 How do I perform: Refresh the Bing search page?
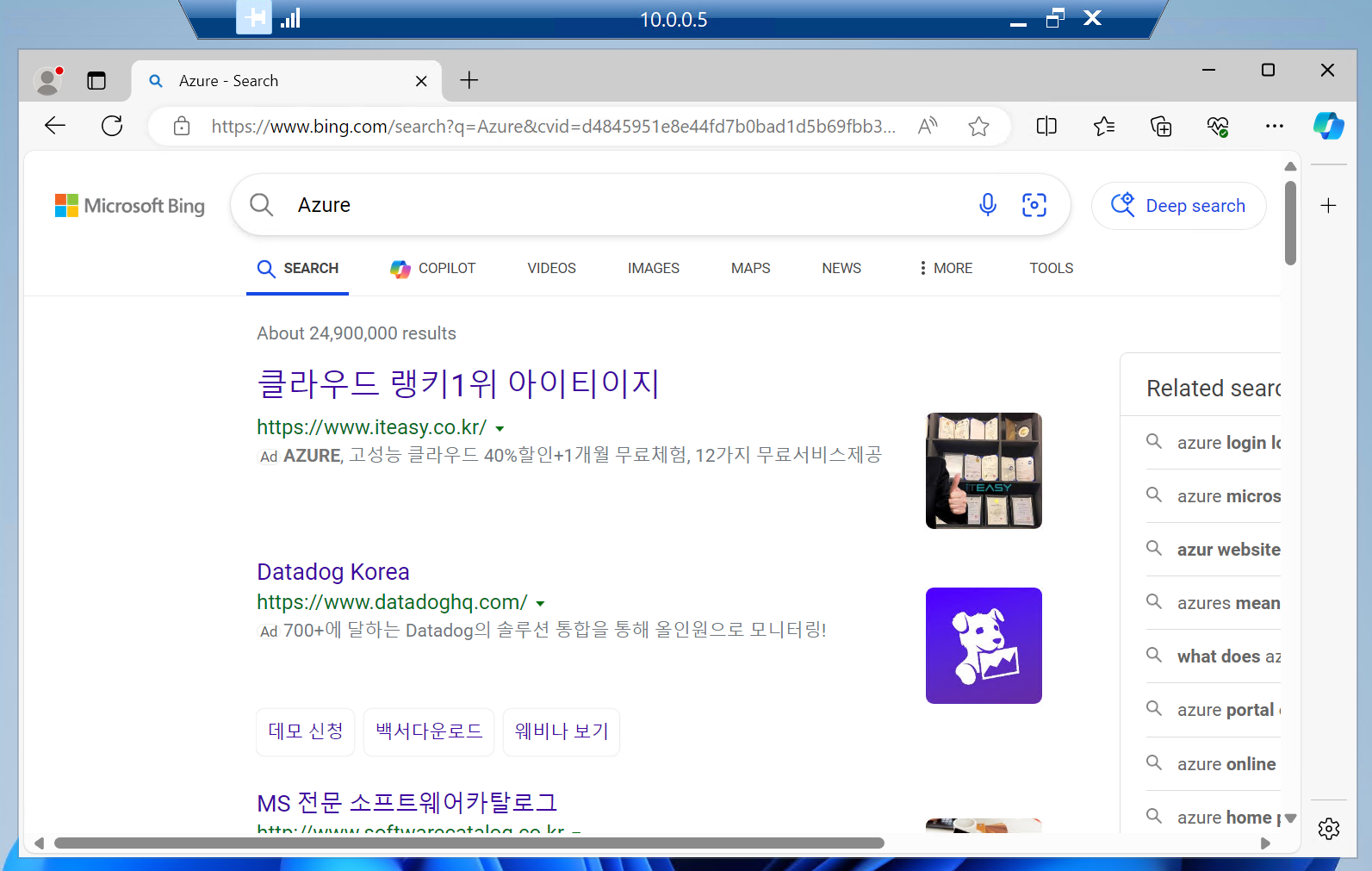112,126
